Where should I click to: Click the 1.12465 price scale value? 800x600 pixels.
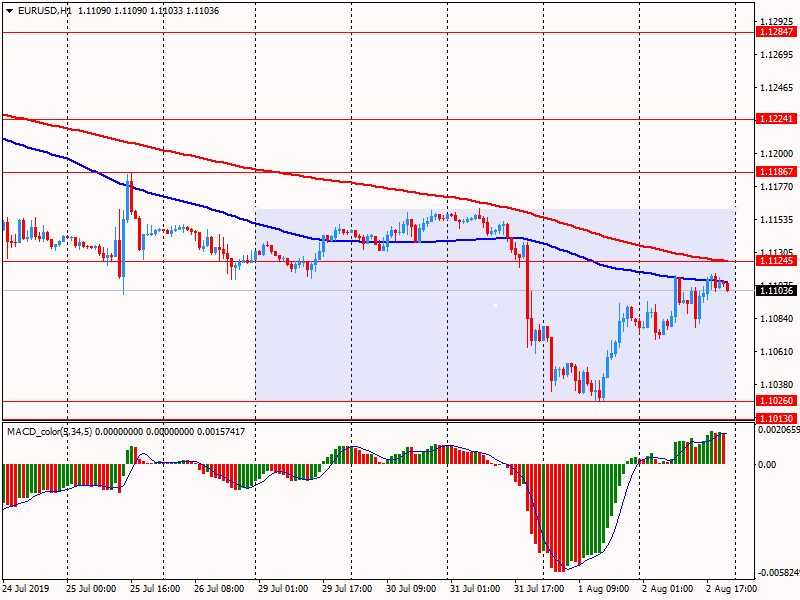coord(777,88)
